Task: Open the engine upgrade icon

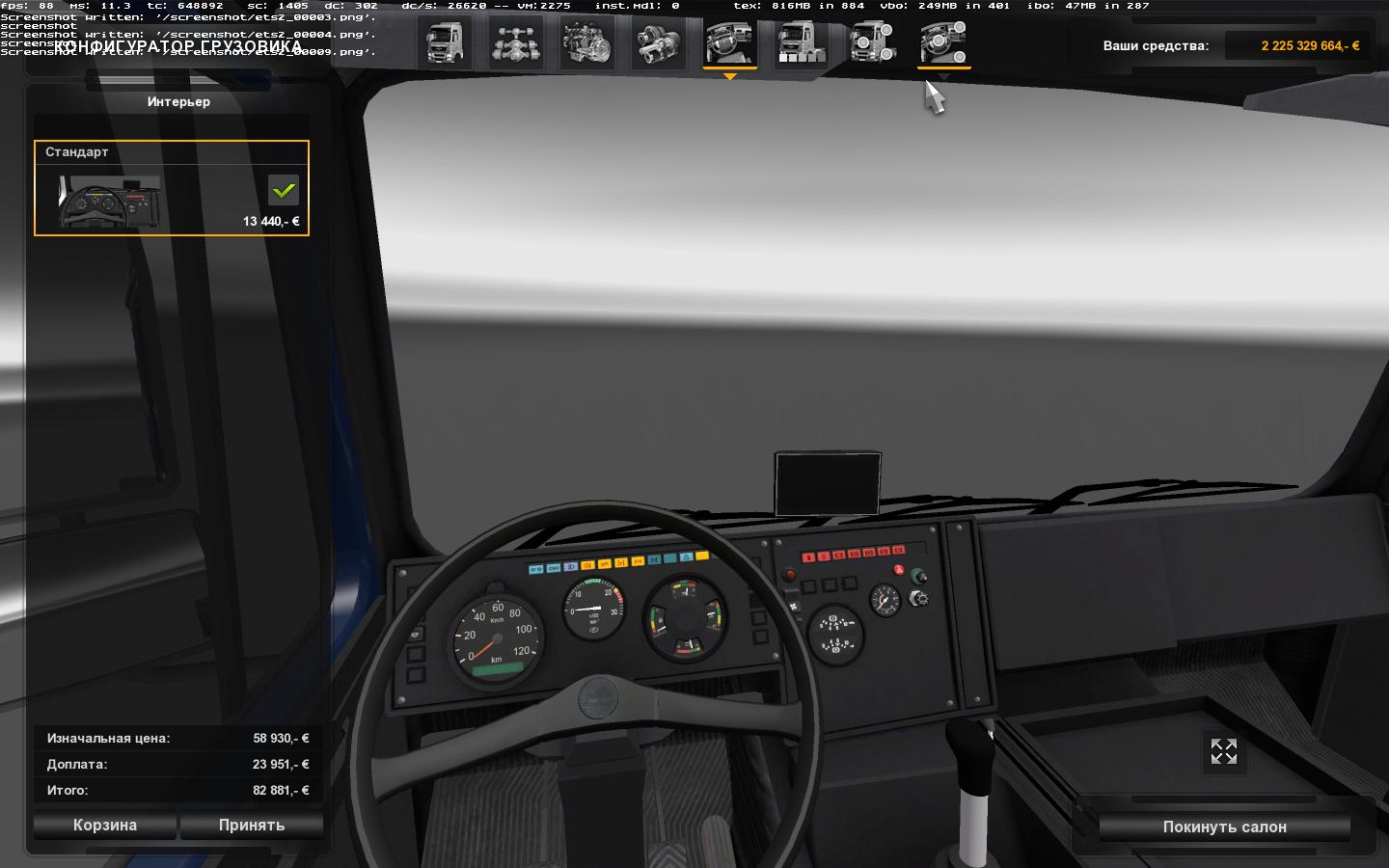Action: pyautogui.click(x=587, y=43)
